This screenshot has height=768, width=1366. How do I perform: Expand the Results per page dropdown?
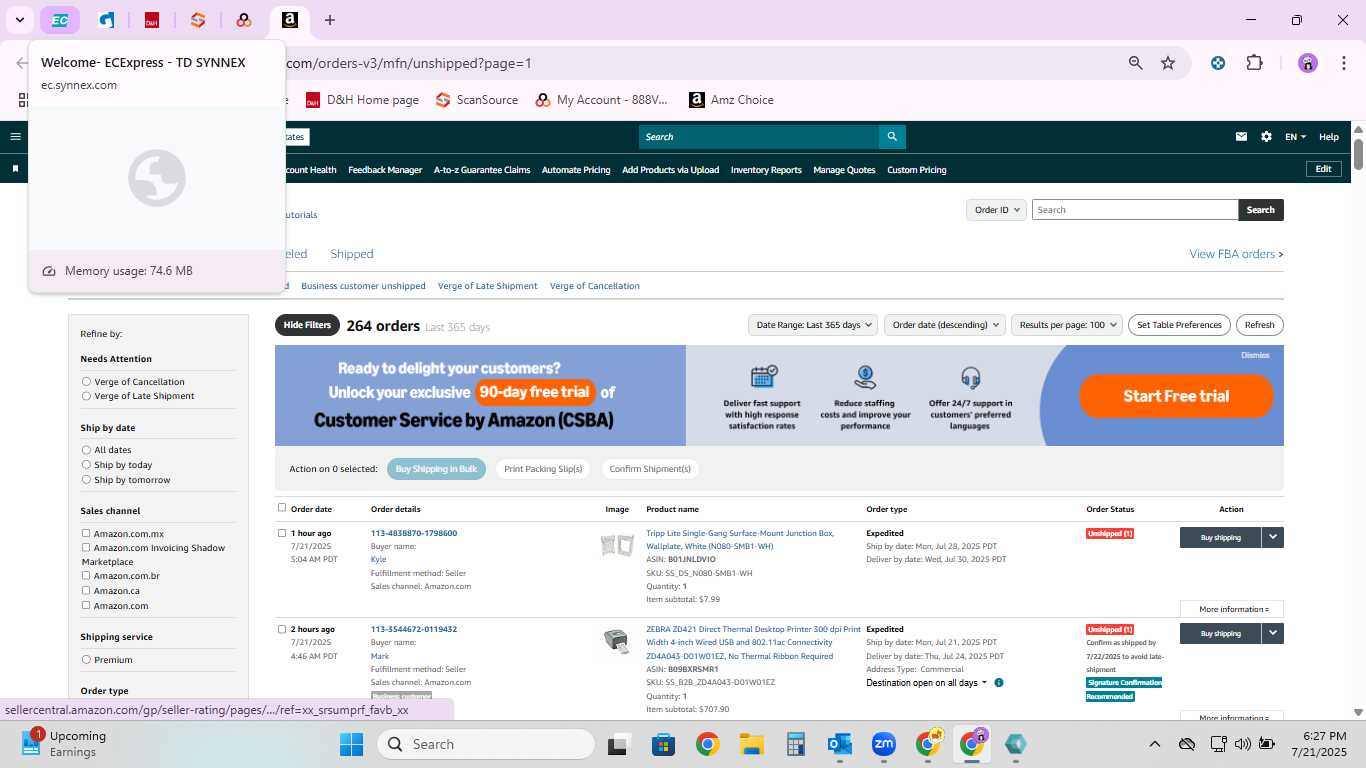pyautogui.click(x=1066, y=325)
